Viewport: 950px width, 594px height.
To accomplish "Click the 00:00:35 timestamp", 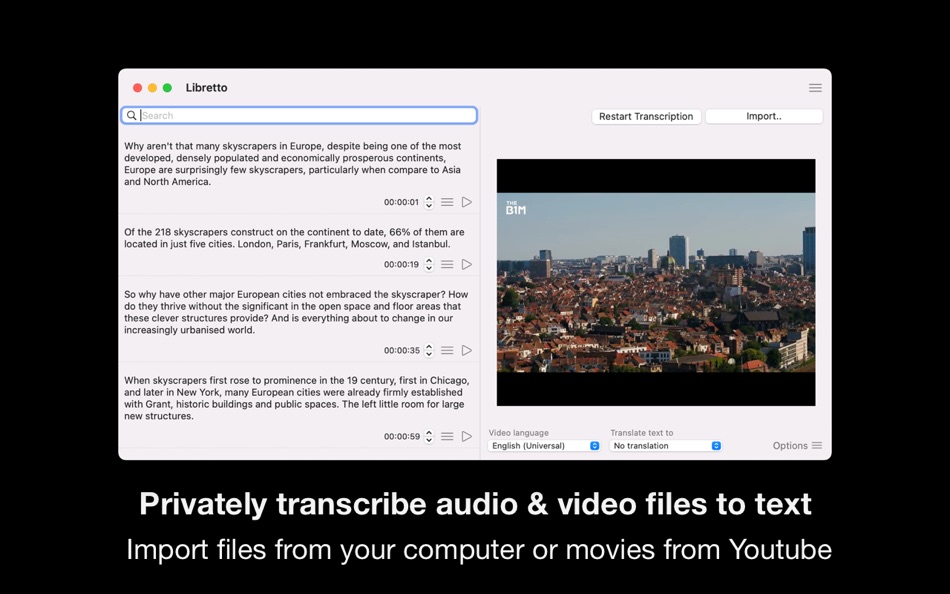I will click(401, 351).
